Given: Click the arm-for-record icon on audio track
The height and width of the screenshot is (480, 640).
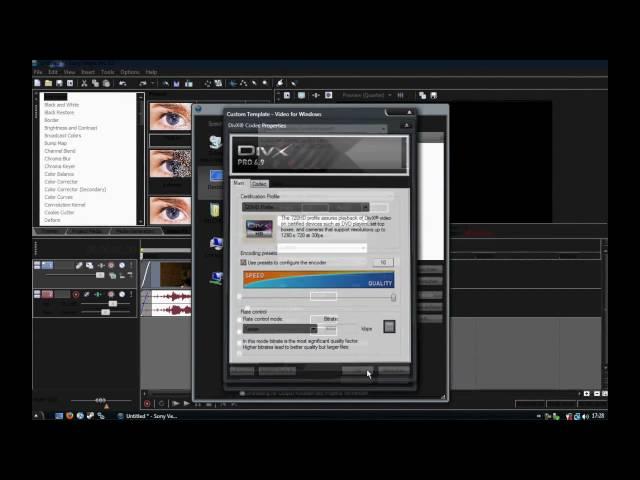Looking at the screenshot, I should coord(76,294).
